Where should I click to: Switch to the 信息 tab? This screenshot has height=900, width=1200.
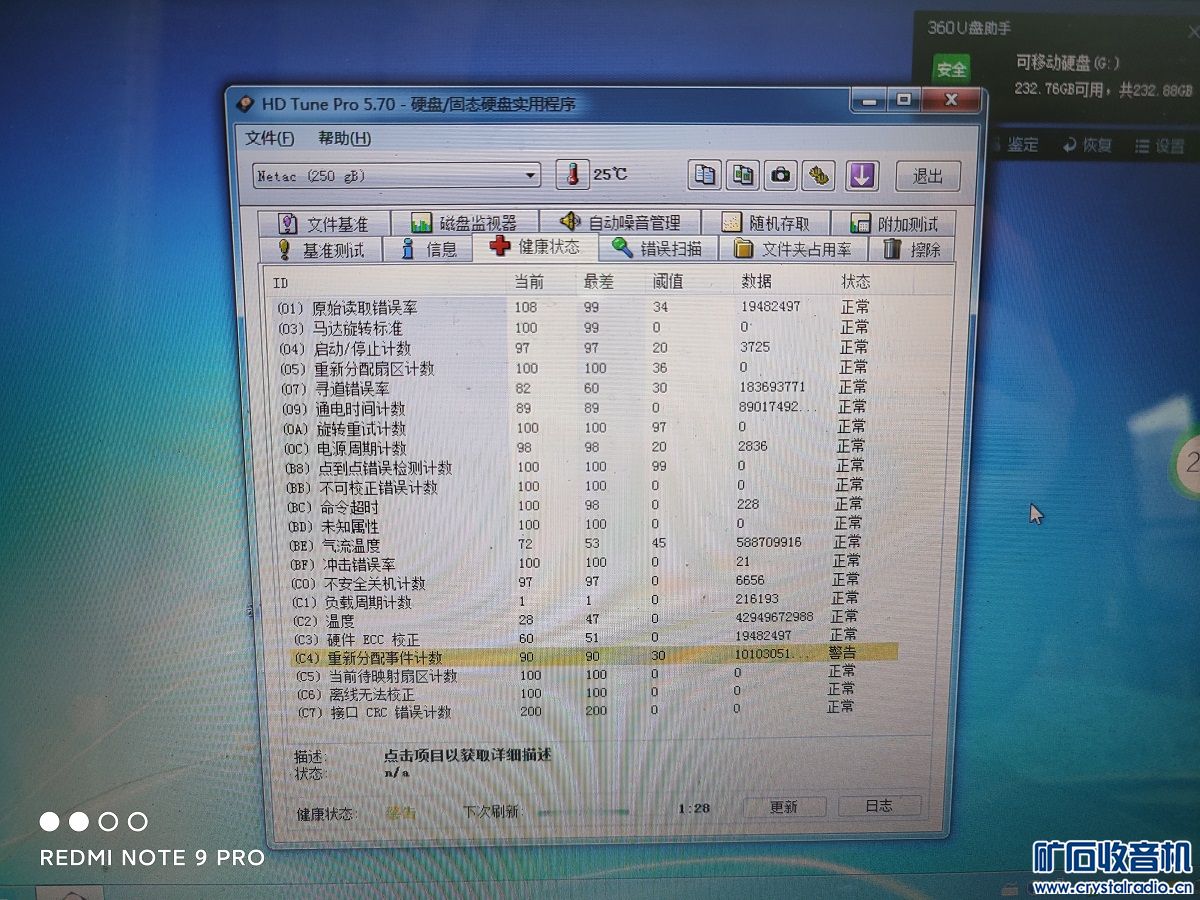[x=428, y=249]
